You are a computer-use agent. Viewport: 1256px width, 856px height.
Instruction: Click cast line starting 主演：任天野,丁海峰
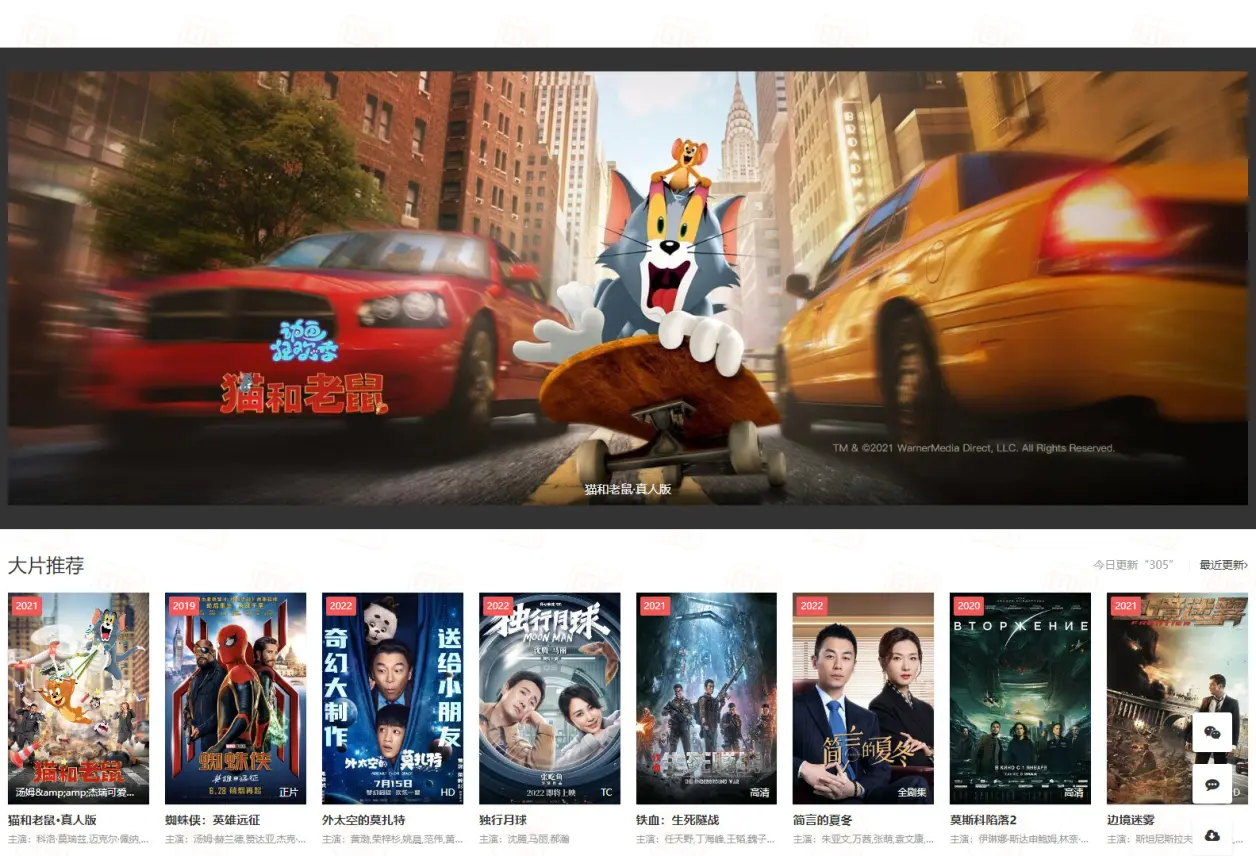706,840
